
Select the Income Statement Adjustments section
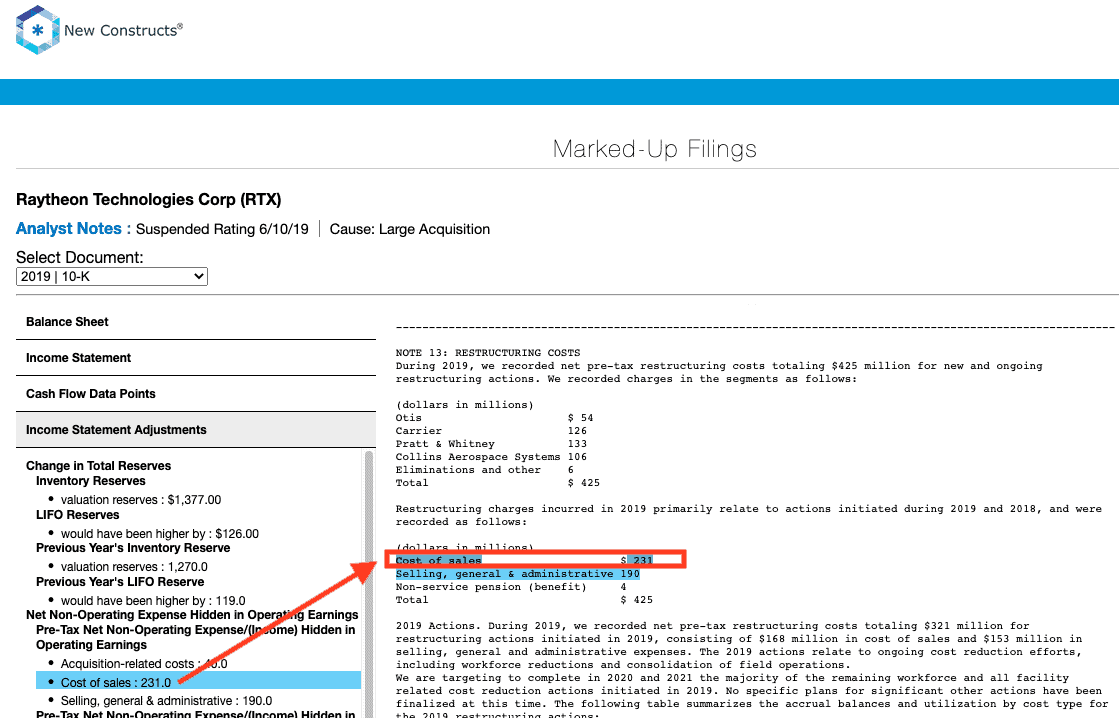click(x=196, y=430)
